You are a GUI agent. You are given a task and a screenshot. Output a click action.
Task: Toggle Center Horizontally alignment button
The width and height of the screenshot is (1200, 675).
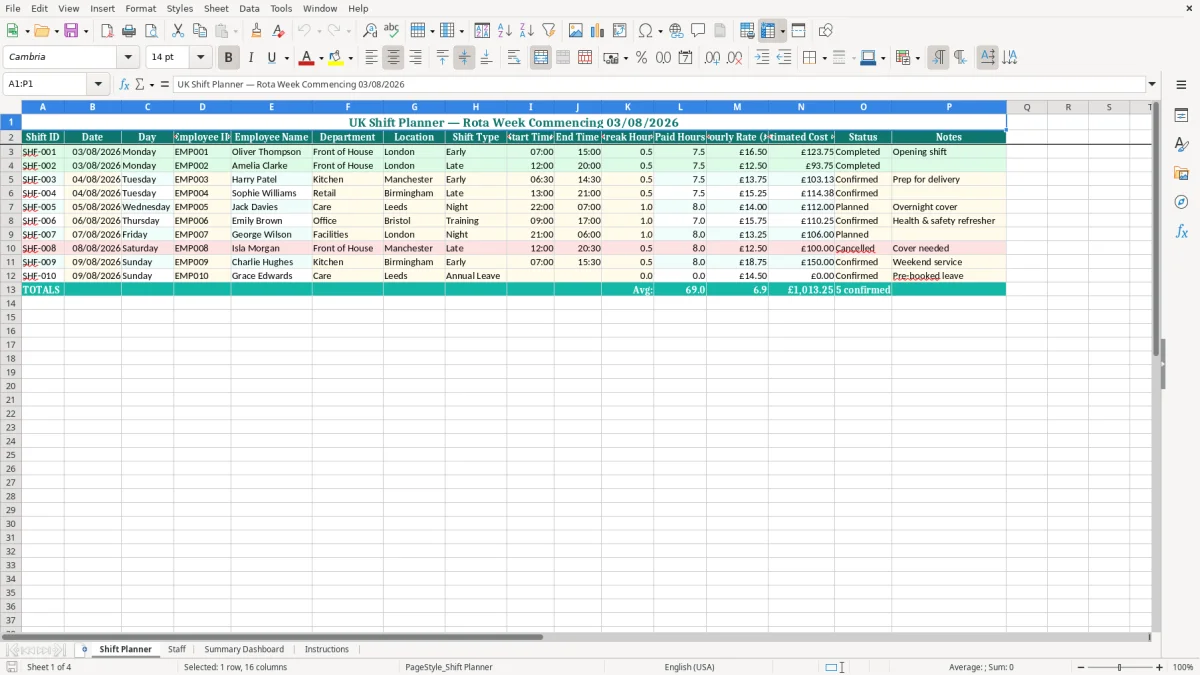394,58
